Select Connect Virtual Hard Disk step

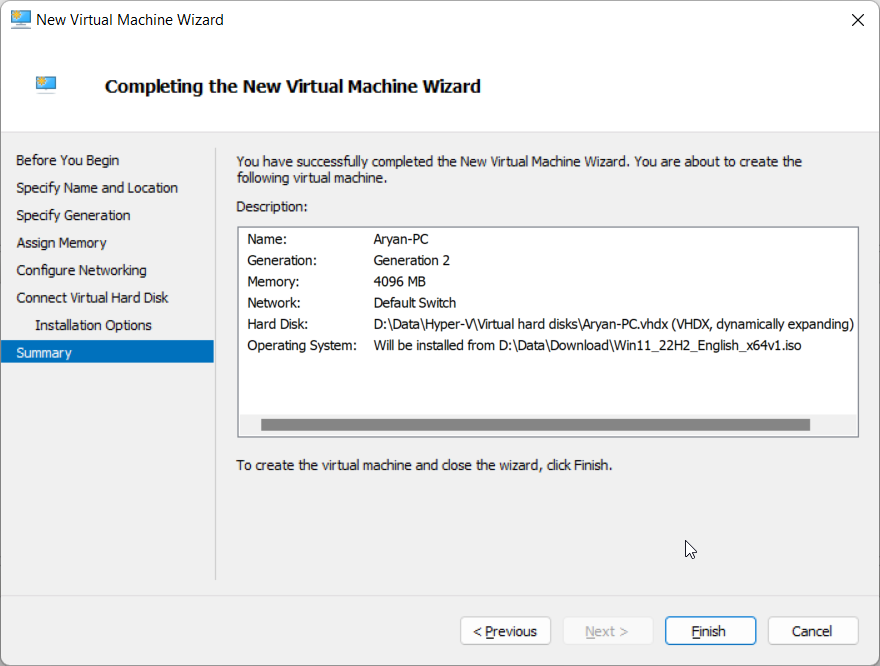pyautogui.click(x=92, y=297)
